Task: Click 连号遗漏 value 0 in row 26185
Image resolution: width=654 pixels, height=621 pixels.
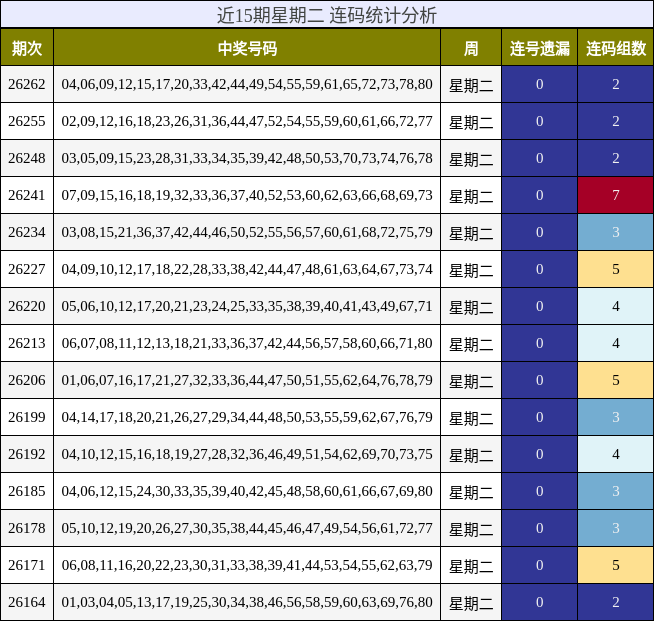Action: click(539, 491)
